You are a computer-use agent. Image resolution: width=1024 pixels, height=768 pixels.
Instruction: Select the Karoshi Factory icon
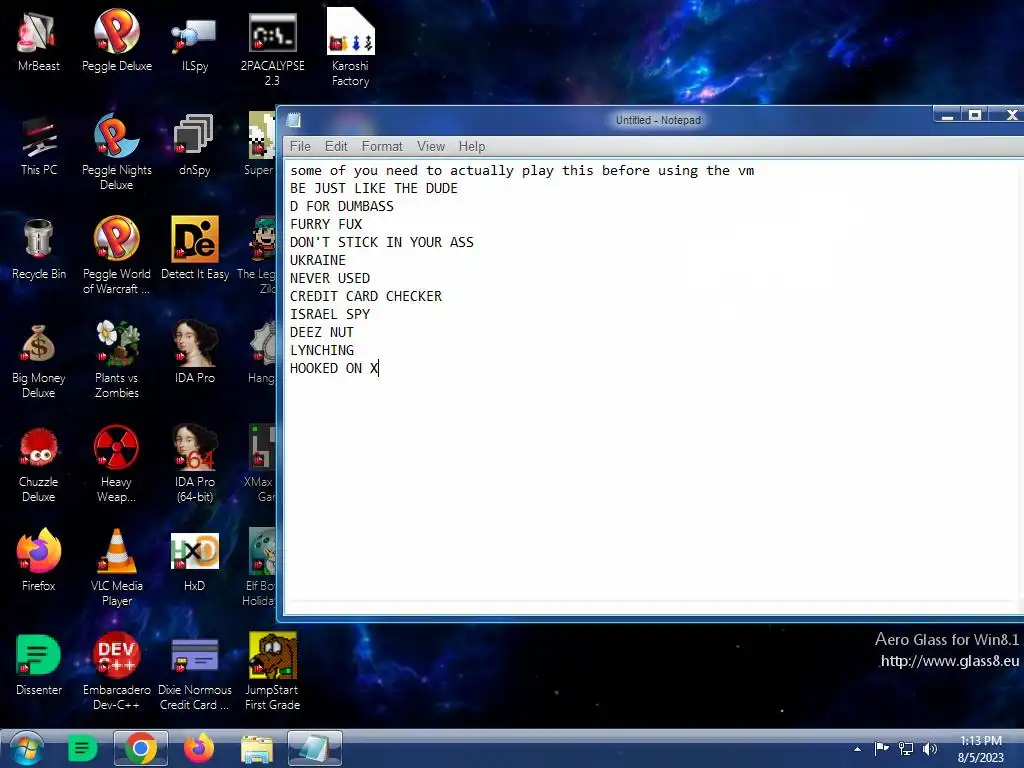pos(351,48)
